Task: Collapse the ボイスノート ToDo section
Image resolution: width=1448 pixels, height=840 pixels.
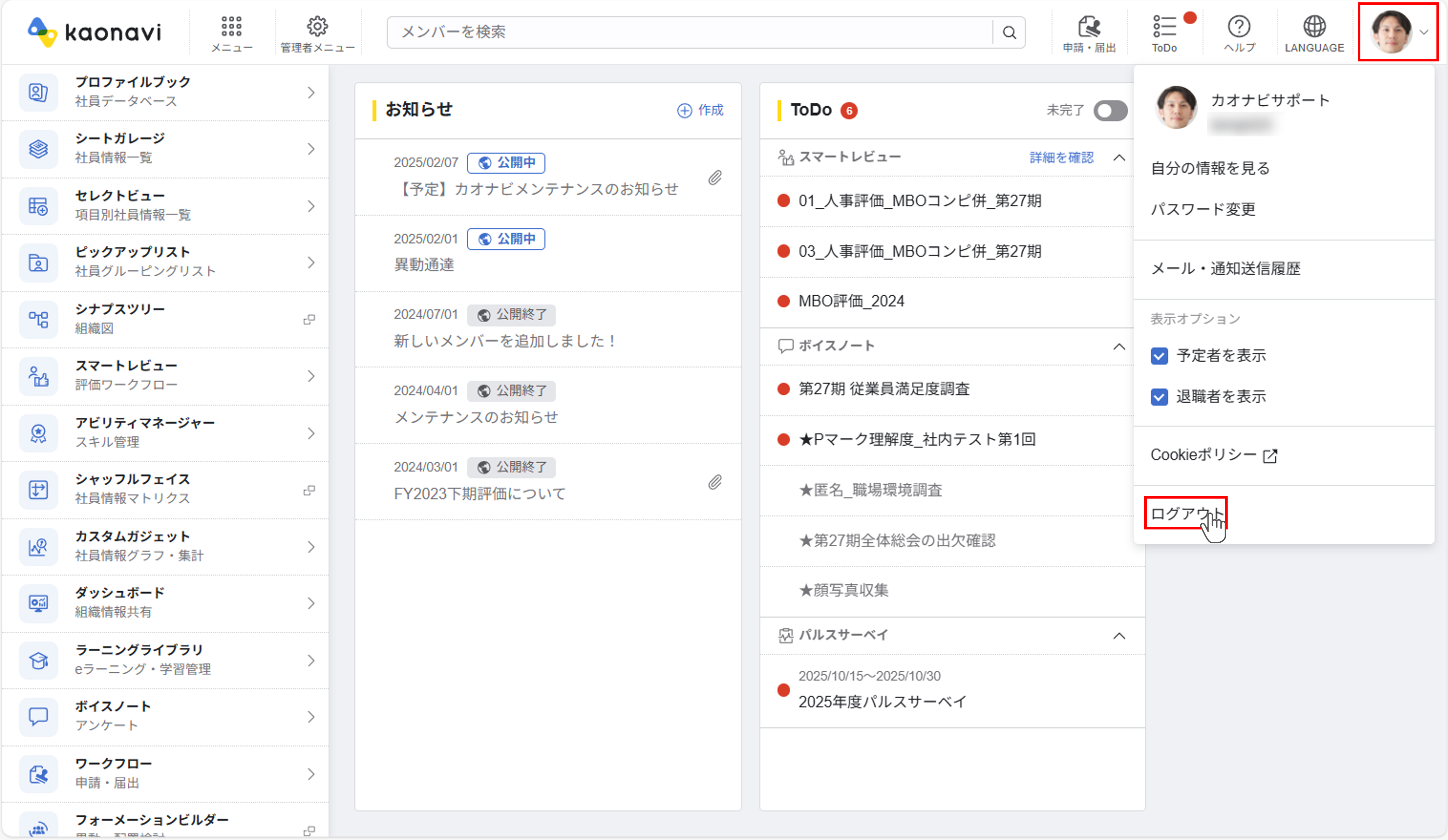Action: tap(1119, 347)
